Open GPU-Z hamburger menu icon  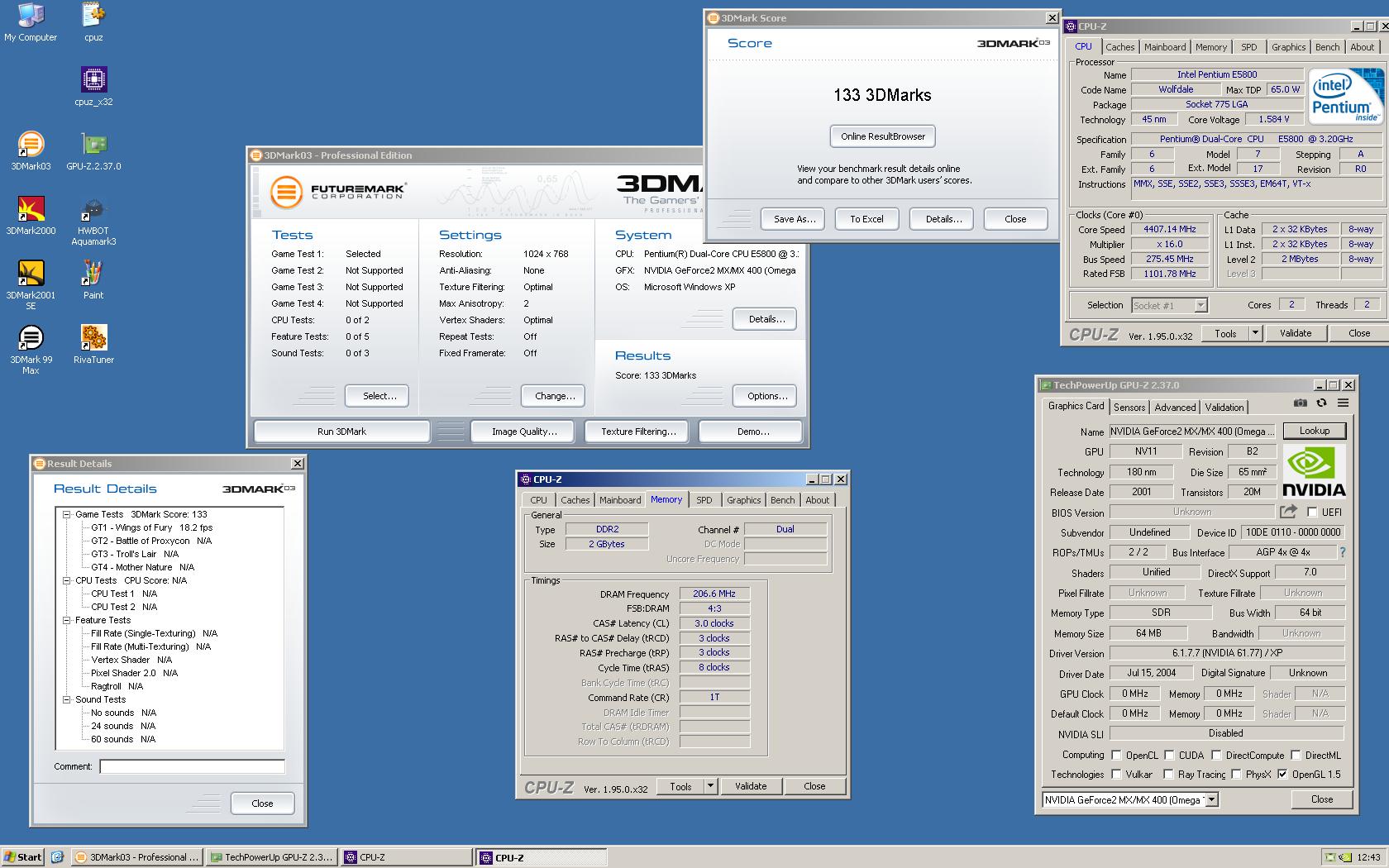tap(1343, 403)
